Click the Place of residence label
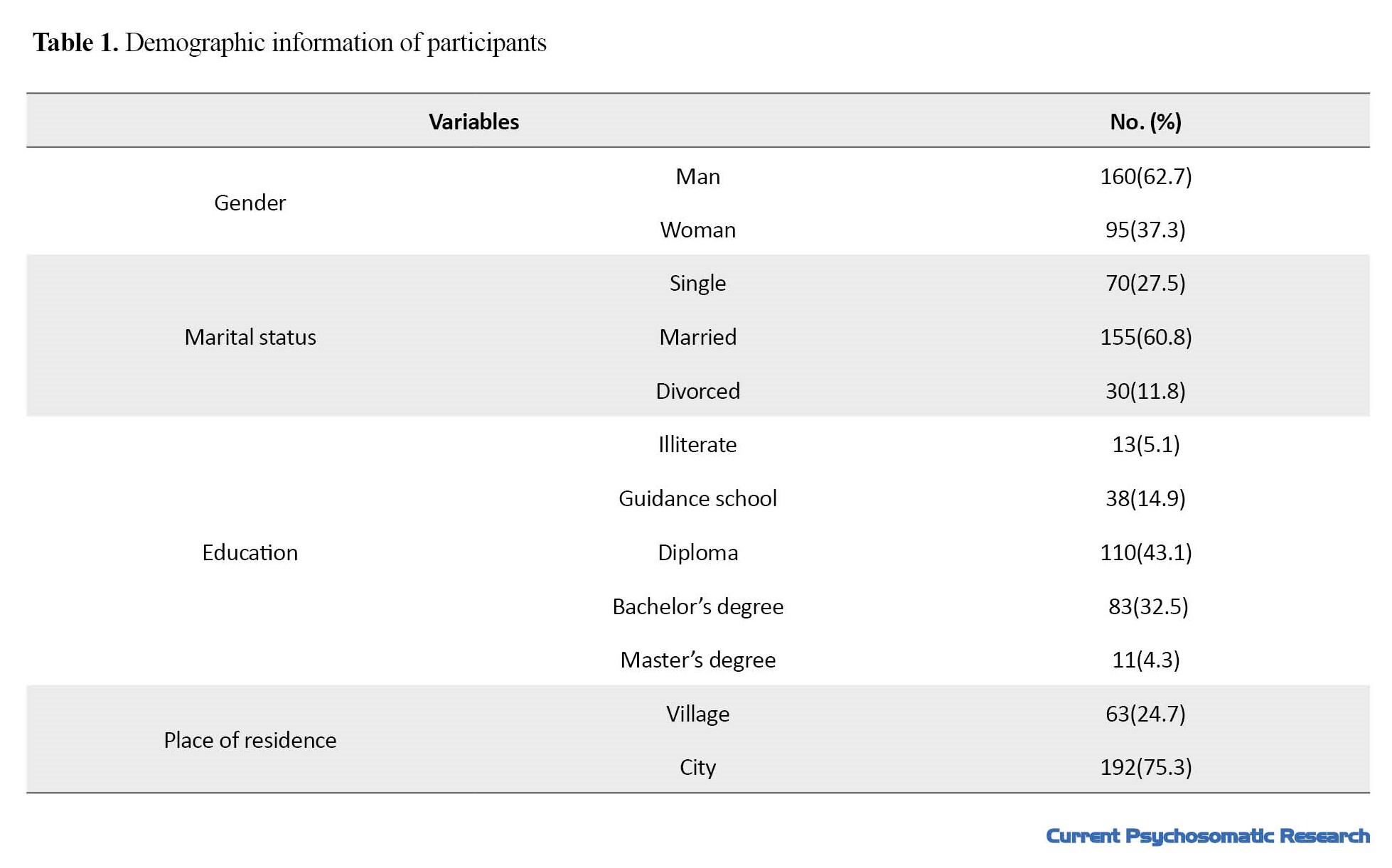The width and height of the screenshot is (1392, 868). (x=250, y=740)
